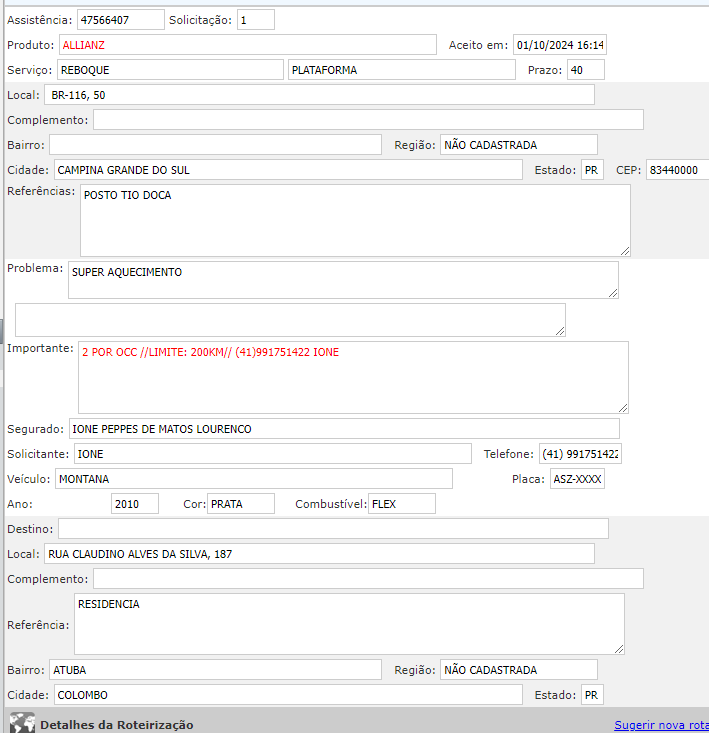The image size is (709, 733).
Task: Click the Ano field 2010
Action: point(135,504)
